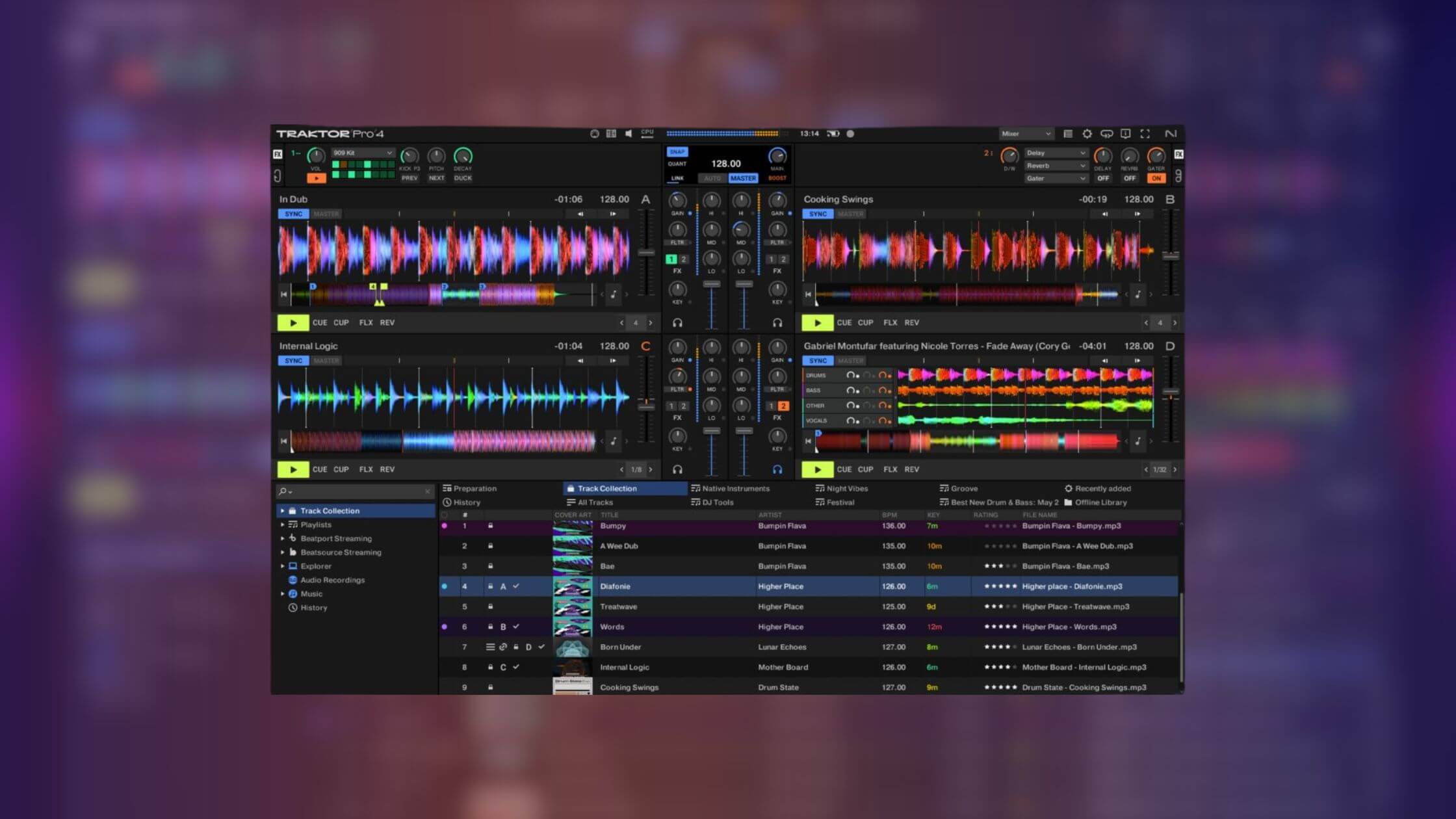This screenshot has height=819, width=1456.
Task: Select Recently added favorites tab
Action: [1097, 489]
